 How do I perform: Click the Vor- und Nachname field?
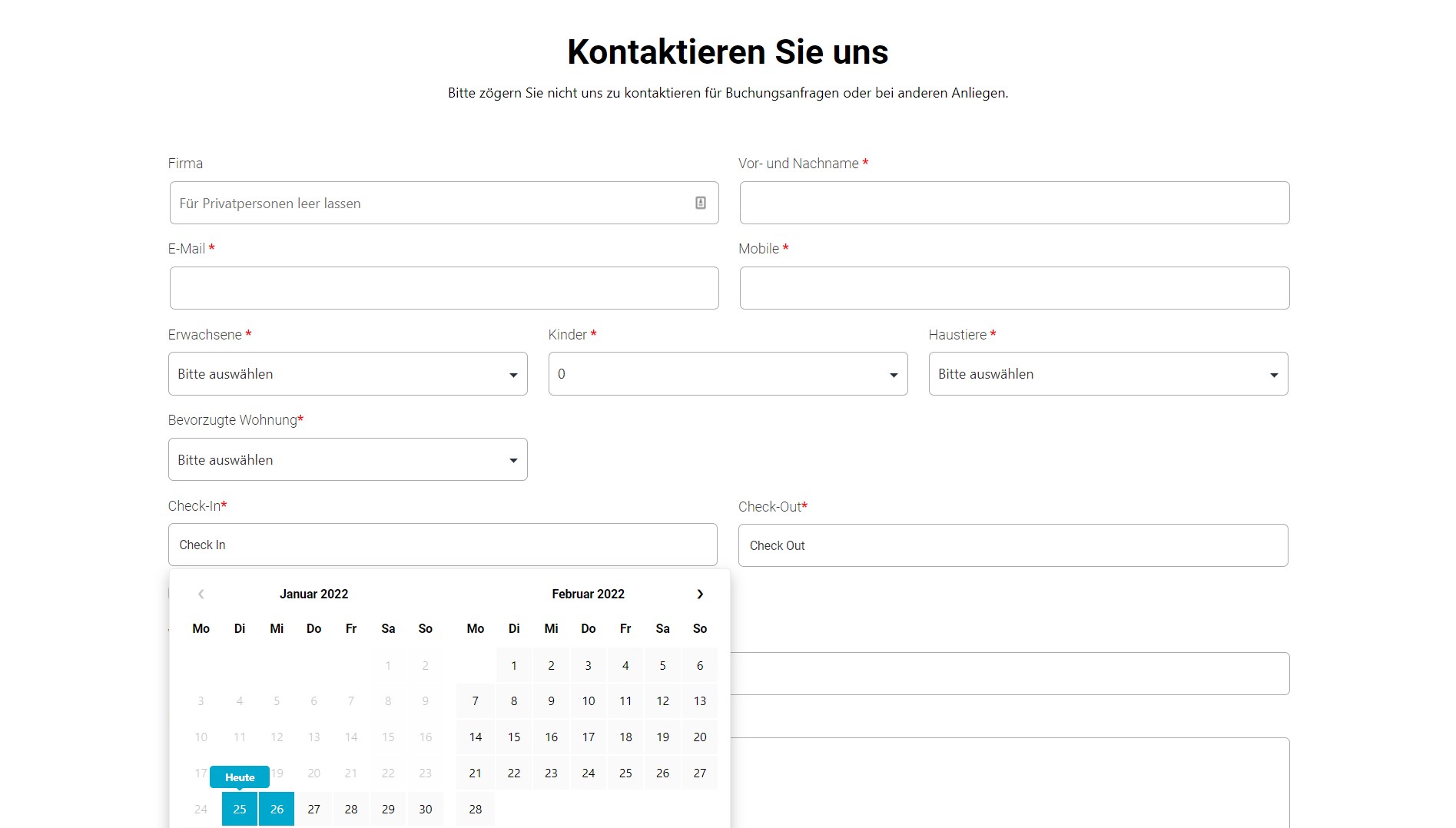pyautogui.click(x=1013, y=203)
